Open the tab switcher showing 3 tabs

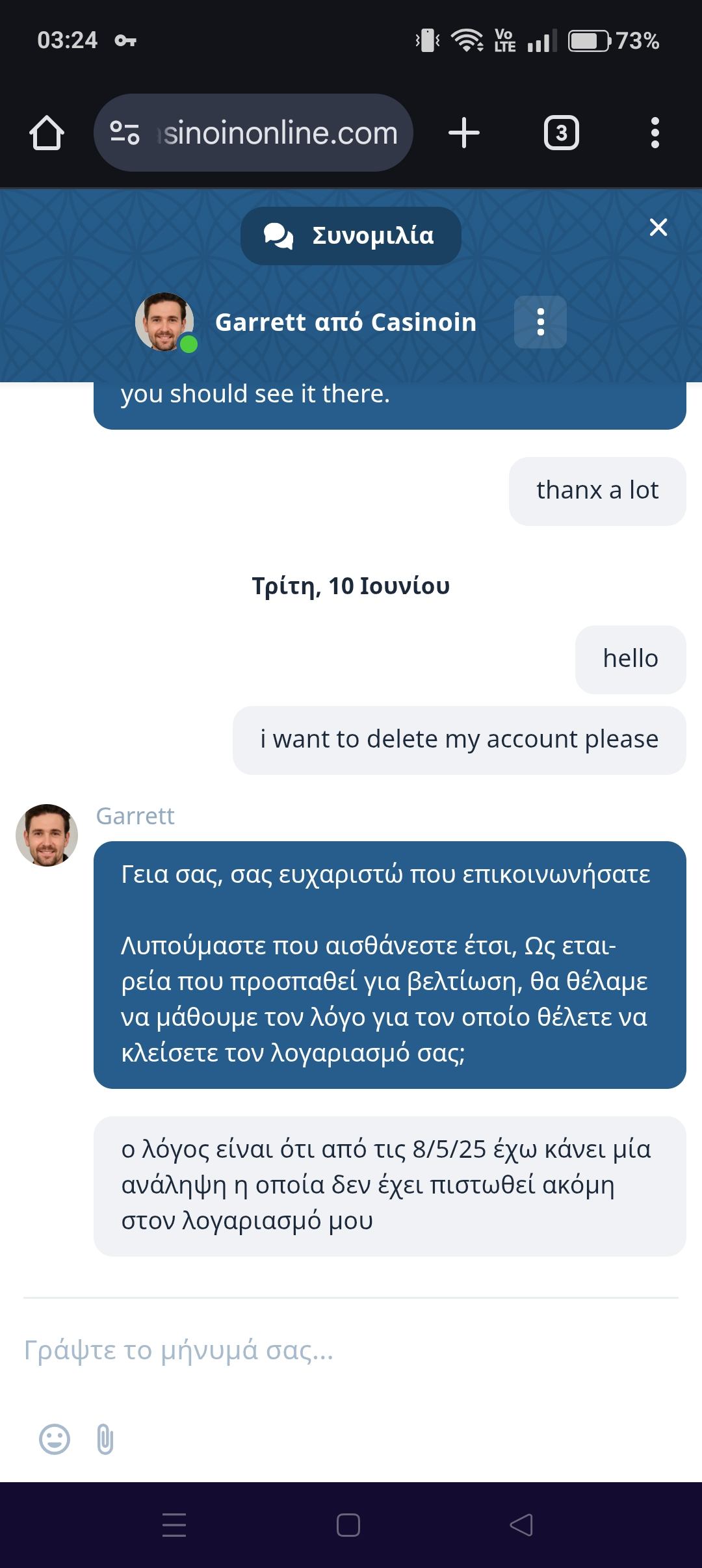[x=561, y=133]
